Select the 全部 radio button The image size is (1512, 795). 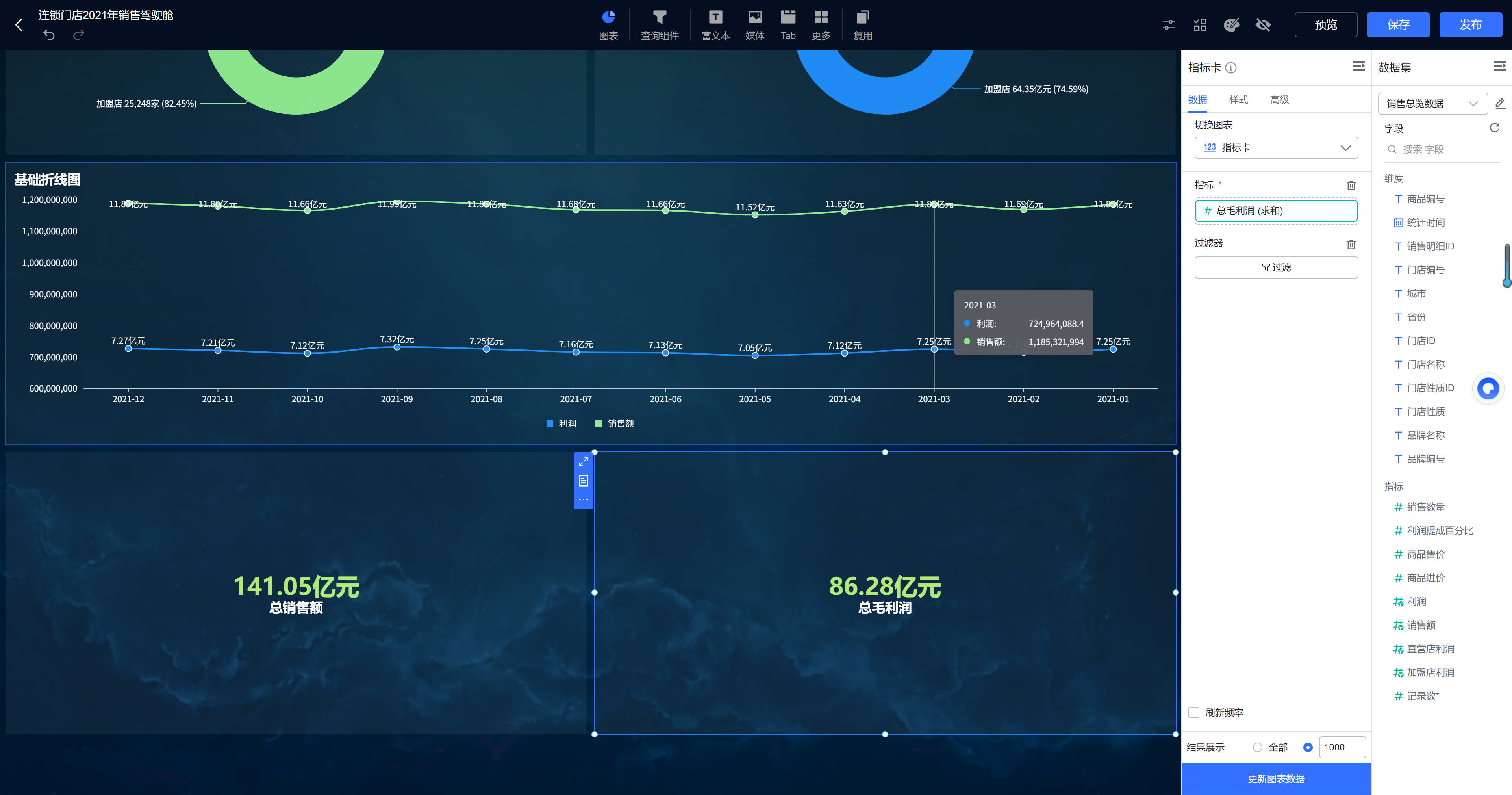click(1257, 747)
